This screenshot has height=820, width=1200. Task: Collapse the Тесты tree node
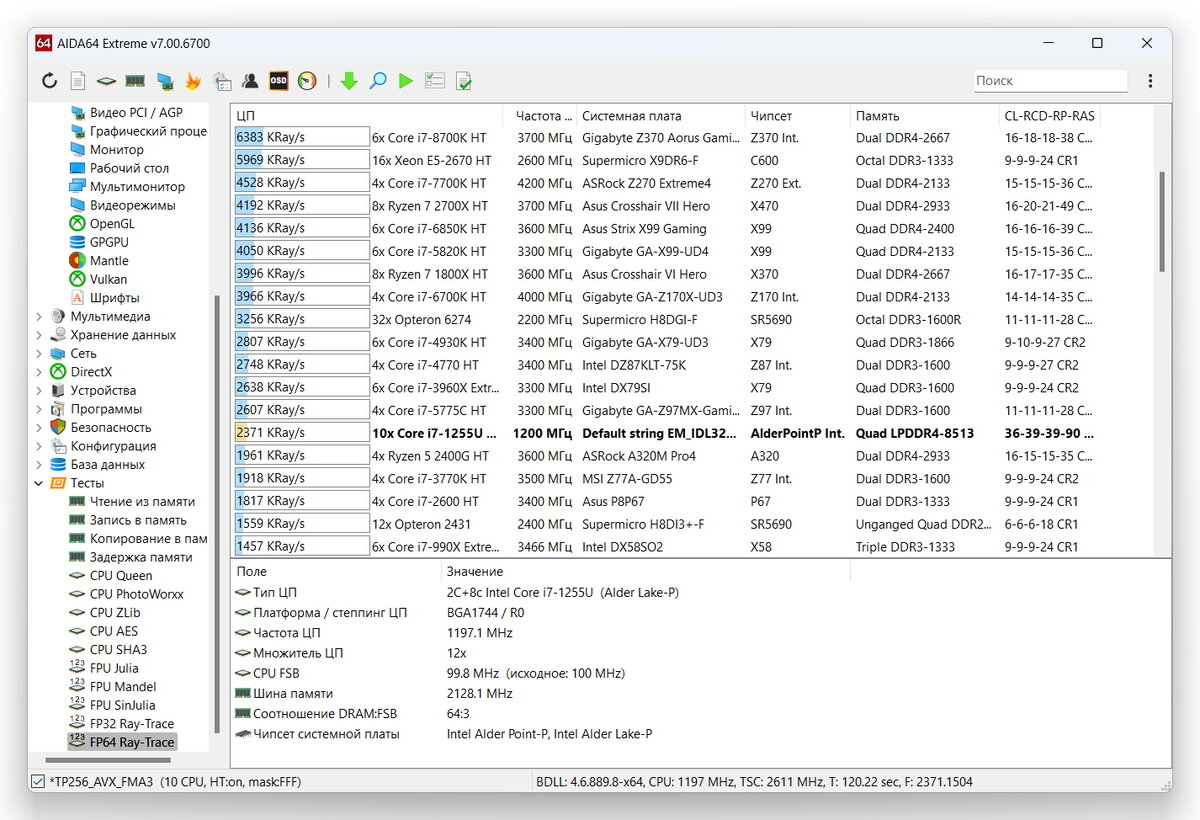tap(39, 483)
